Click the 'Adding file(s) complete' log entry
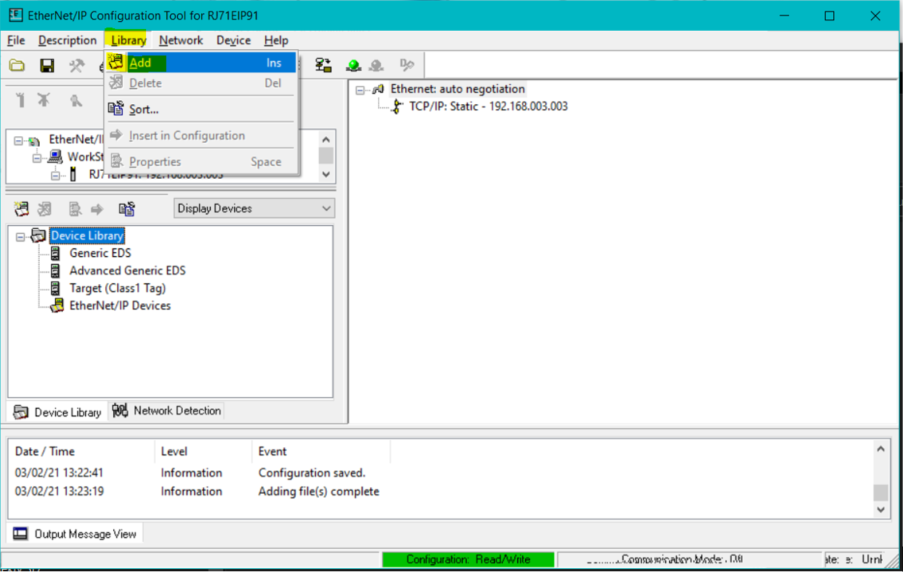This screenshot has height=572, width=903. pos(318,491)
